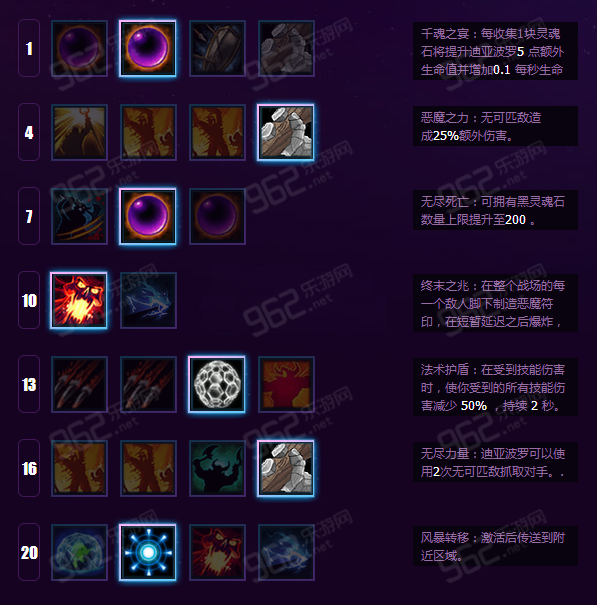Viewport: 597px width, 605px height.
Task: Choose the fire-breathing demon heroic ability at level 10
Action: (x=79, y=300)
